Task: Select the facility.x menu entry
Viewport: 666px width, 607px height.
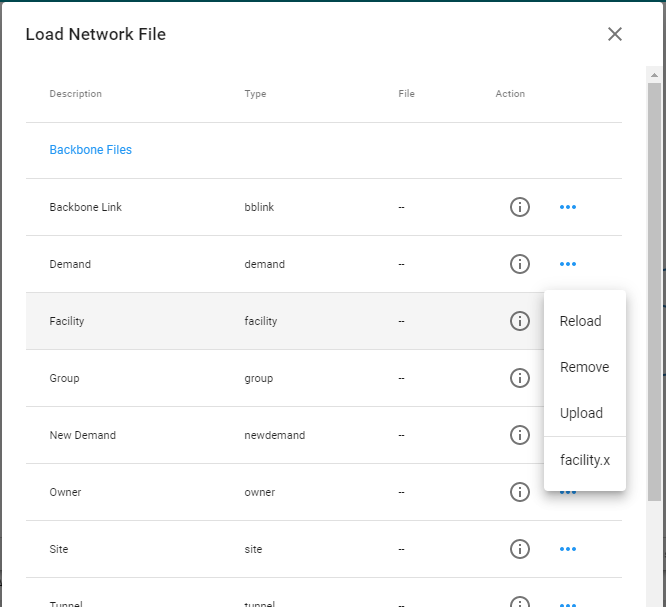Action: [x=584, y=460]
